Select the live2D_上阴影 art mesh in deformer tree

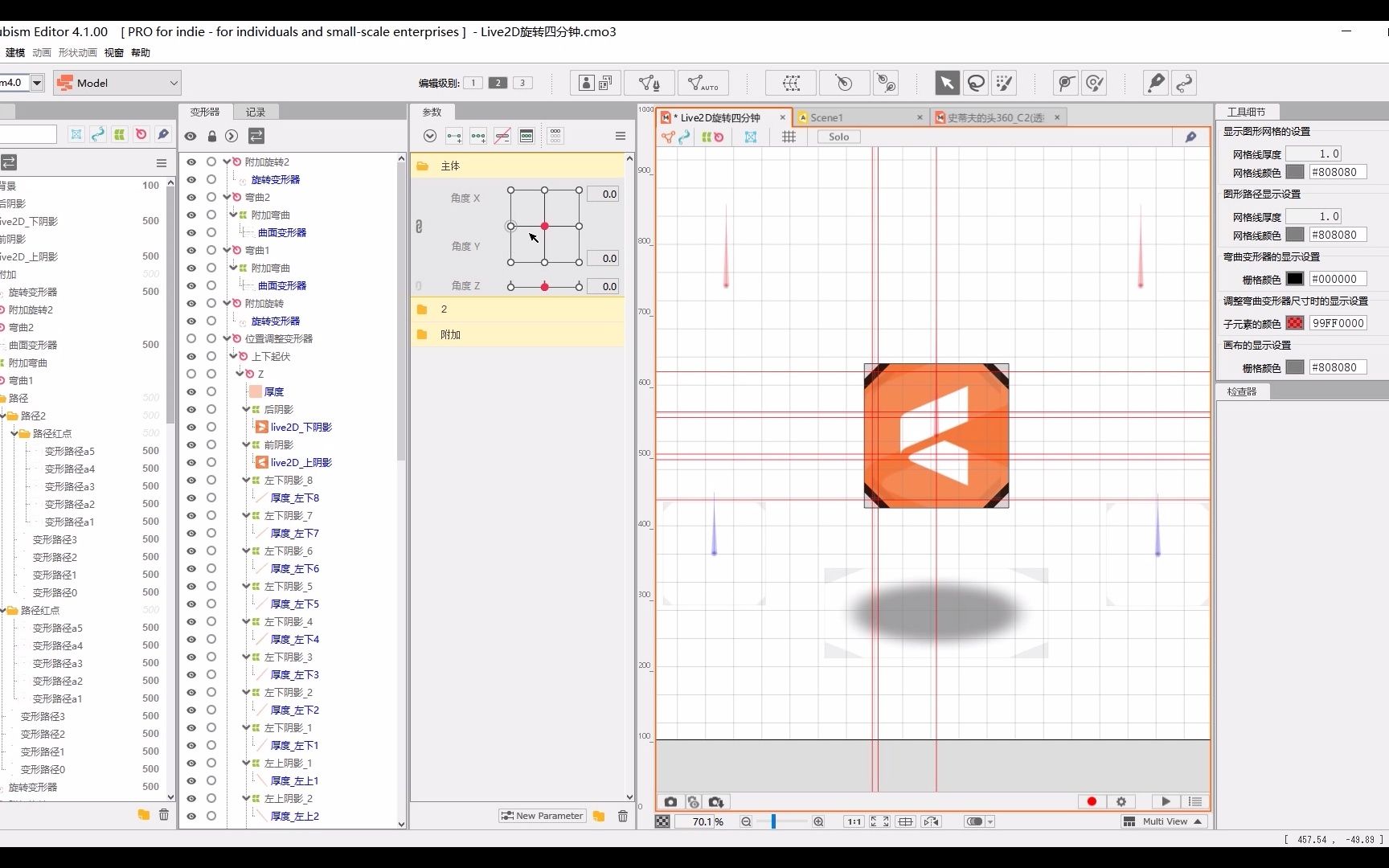coord(301,462)
